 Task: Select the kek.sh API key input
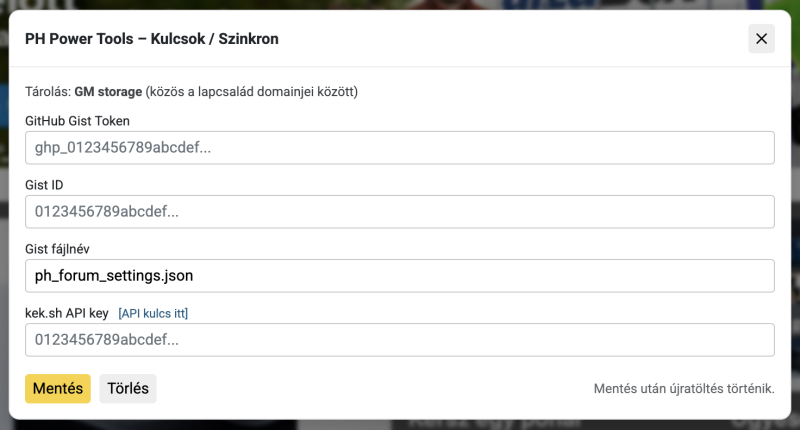(x=400, y=340)
